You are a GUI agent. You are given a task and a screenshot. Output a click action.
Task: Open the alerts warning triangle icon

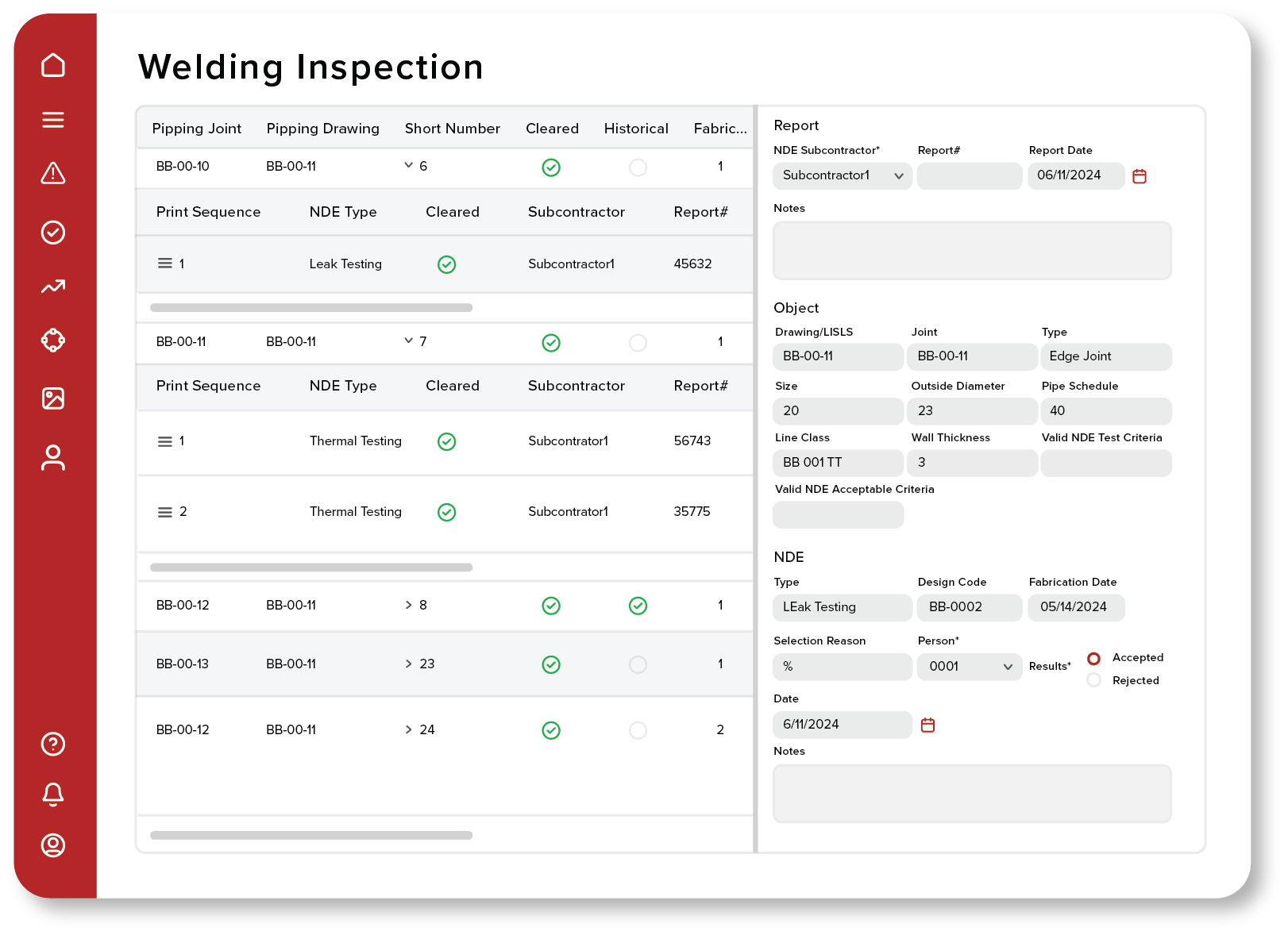coord(53,174)
